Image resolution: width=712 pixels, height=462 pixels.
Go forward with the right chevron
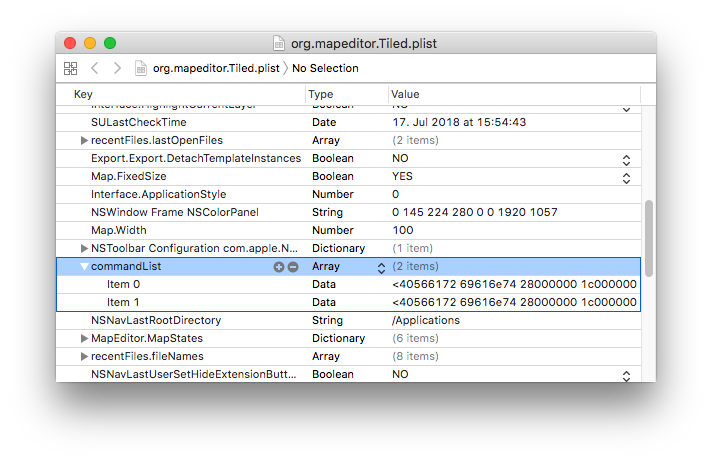click(x=117, y=68)
